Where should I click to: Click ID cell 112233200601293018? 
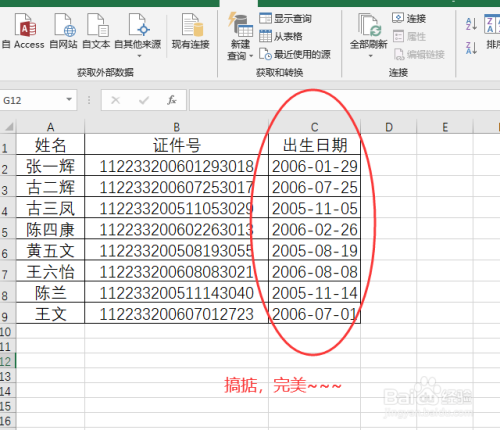pyautogui.click(x=177, y=166)
